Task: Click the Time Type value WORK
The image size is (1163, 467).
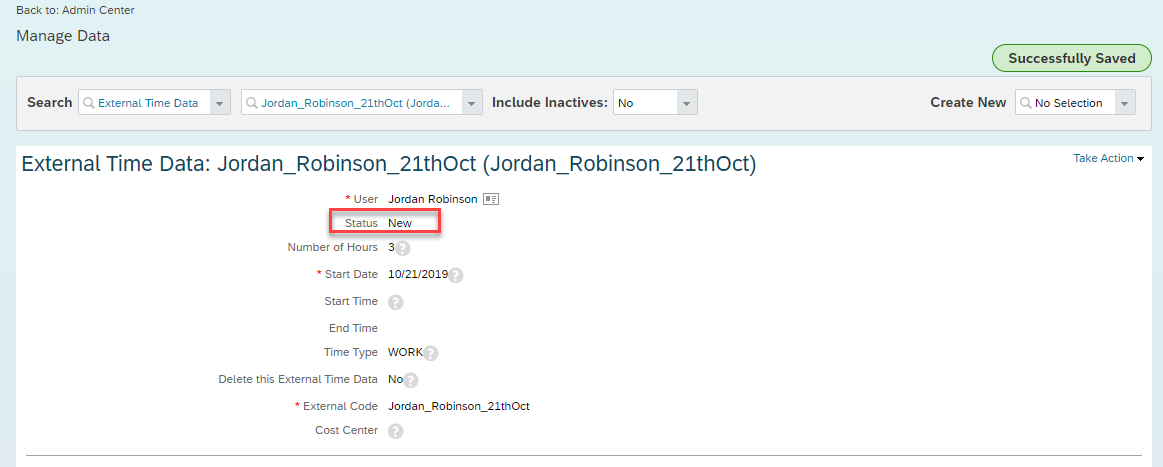Action: (405, 352)
